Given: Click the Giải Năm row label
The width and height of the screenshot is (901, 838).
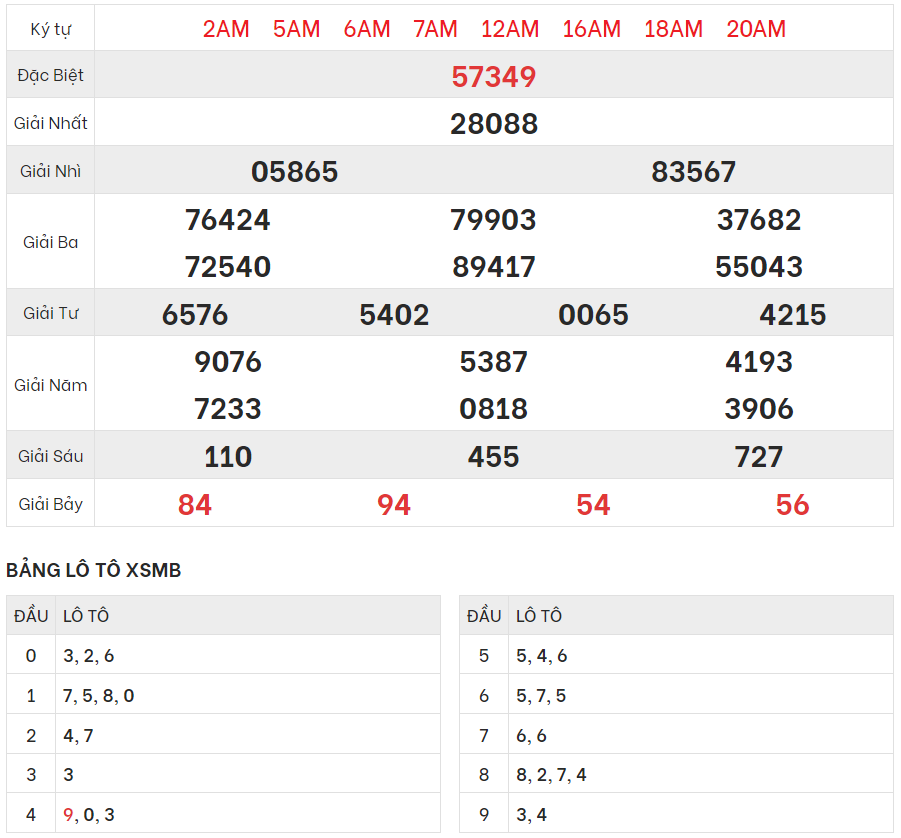Looking at the screenshot, I should click(51, 385).
